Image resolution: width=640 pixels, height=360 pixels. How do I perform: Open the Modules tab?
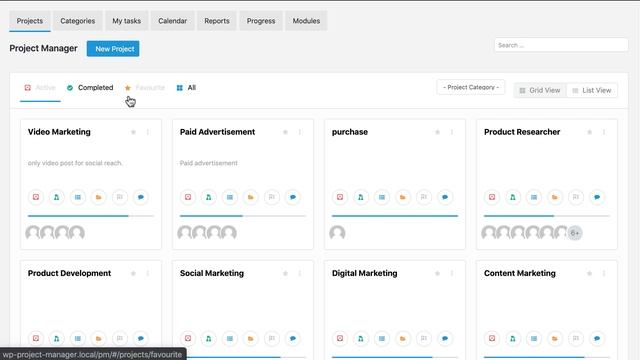pyautogui.click(x=306, y=21)
